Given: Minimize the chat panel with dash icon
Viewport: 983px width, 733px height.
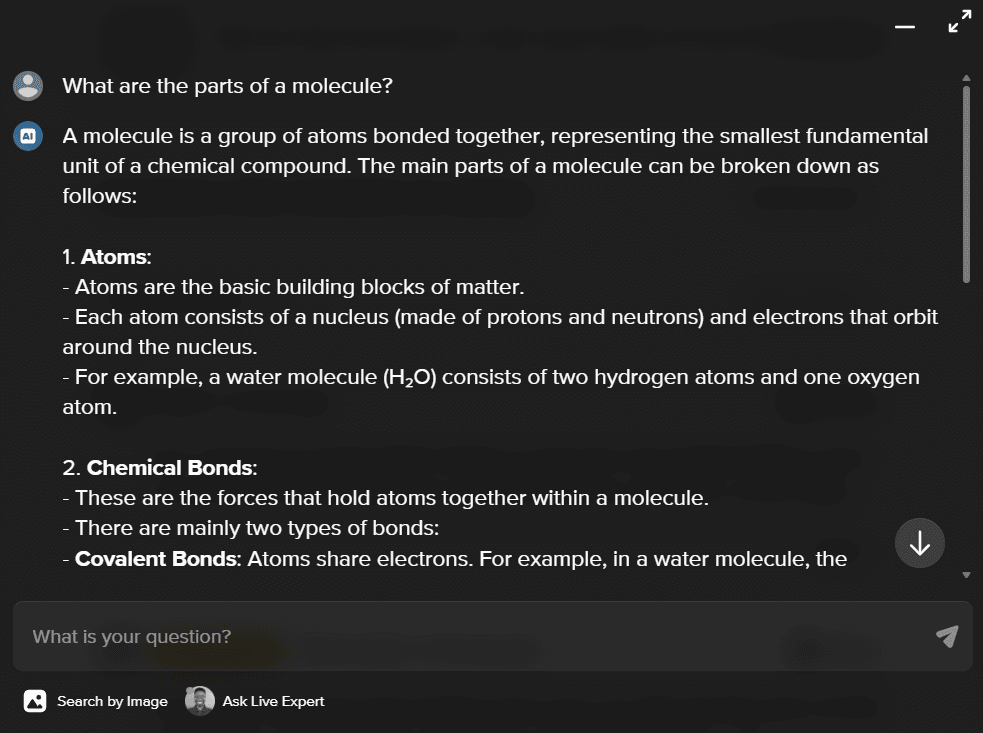Looking at the screenshot, I should coord(905,27).
